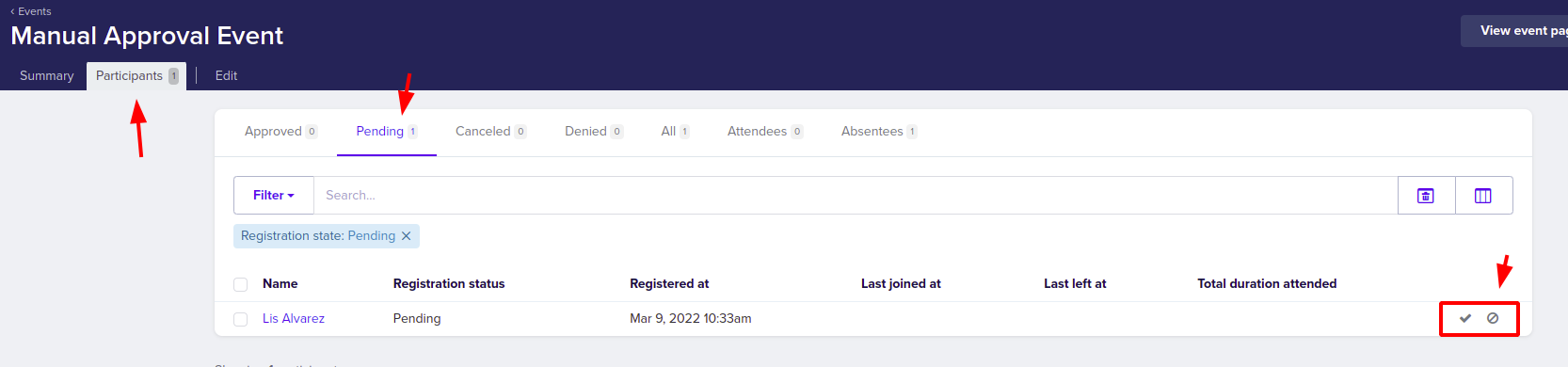Go back to Events breadcrumb
Screen dimensions: 1568x367
coord(31,11)
